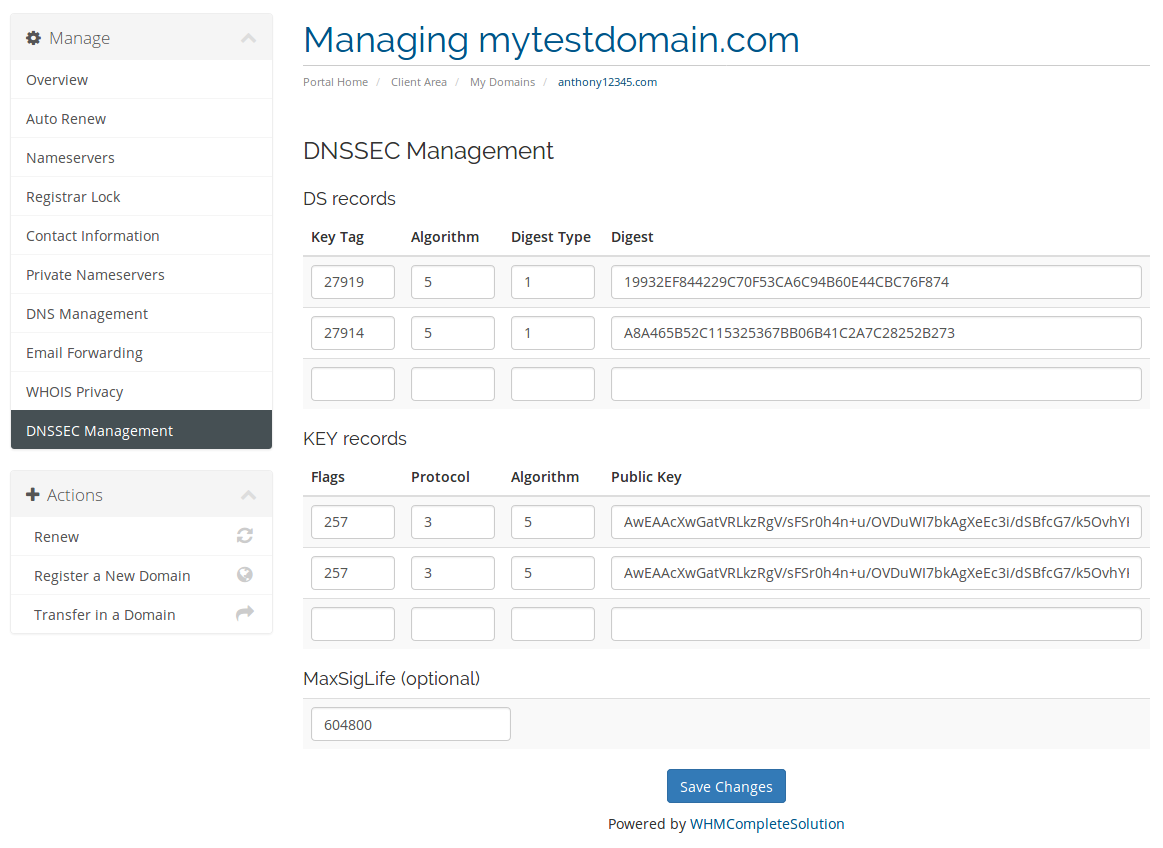Click the Save Changes button
1163x848 pixels.
[726, 786]
